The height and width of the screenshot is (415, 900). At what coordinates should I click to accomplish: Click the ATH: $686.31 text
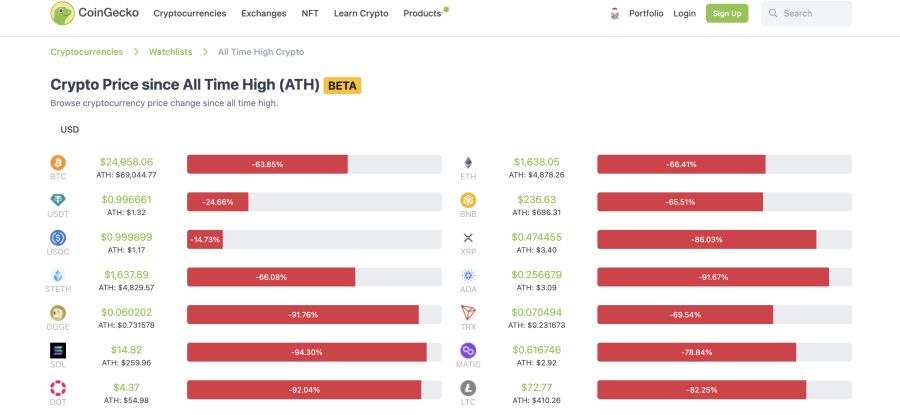click(x=537, y=212)
